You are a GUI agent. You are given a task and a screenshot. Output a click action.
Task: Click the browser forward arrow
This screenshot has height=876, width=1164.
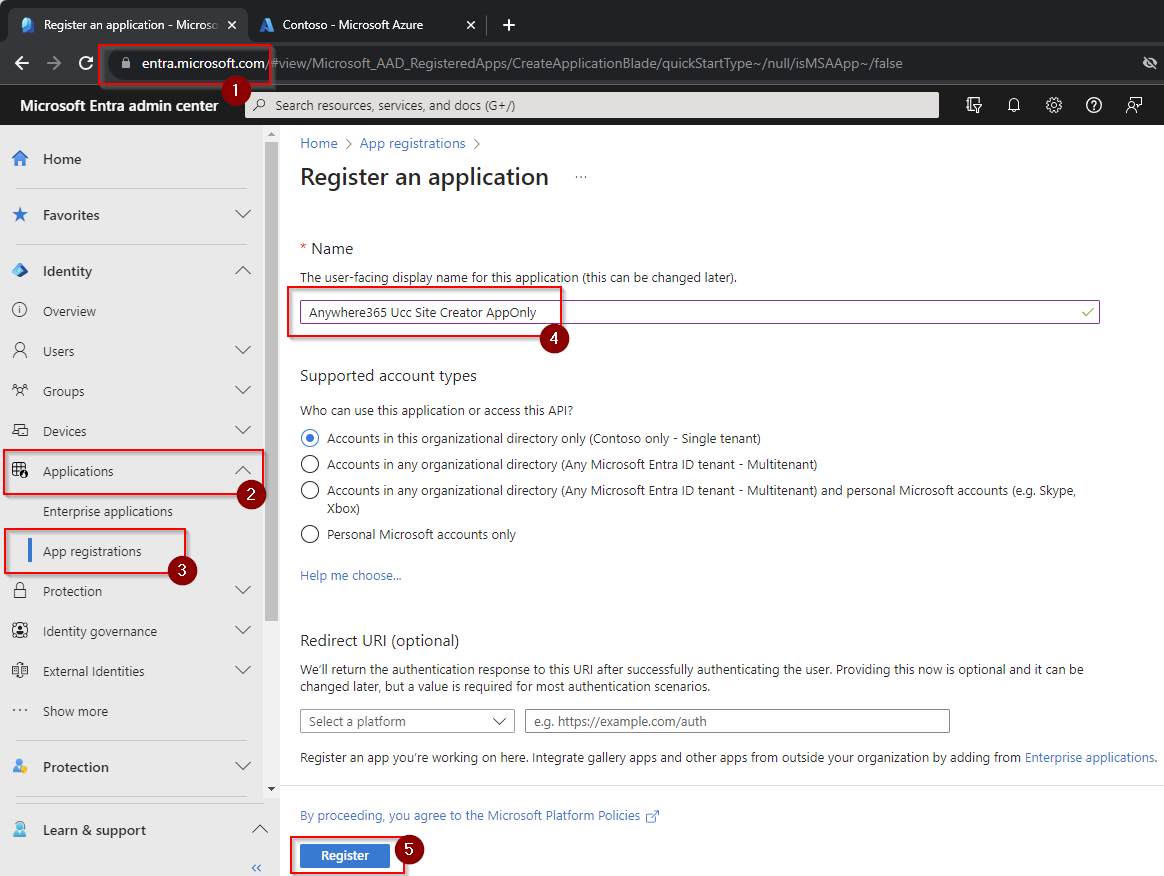click(x=54, y=63)
